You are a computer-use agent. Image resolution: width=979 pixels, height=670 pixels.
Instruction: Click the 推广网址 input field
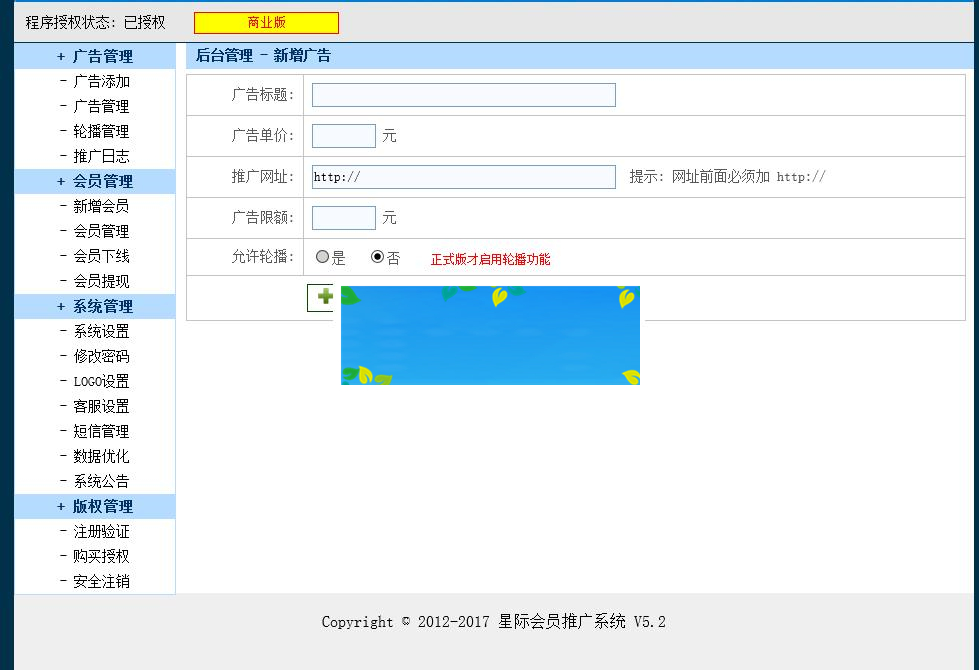tap(463, 176)
